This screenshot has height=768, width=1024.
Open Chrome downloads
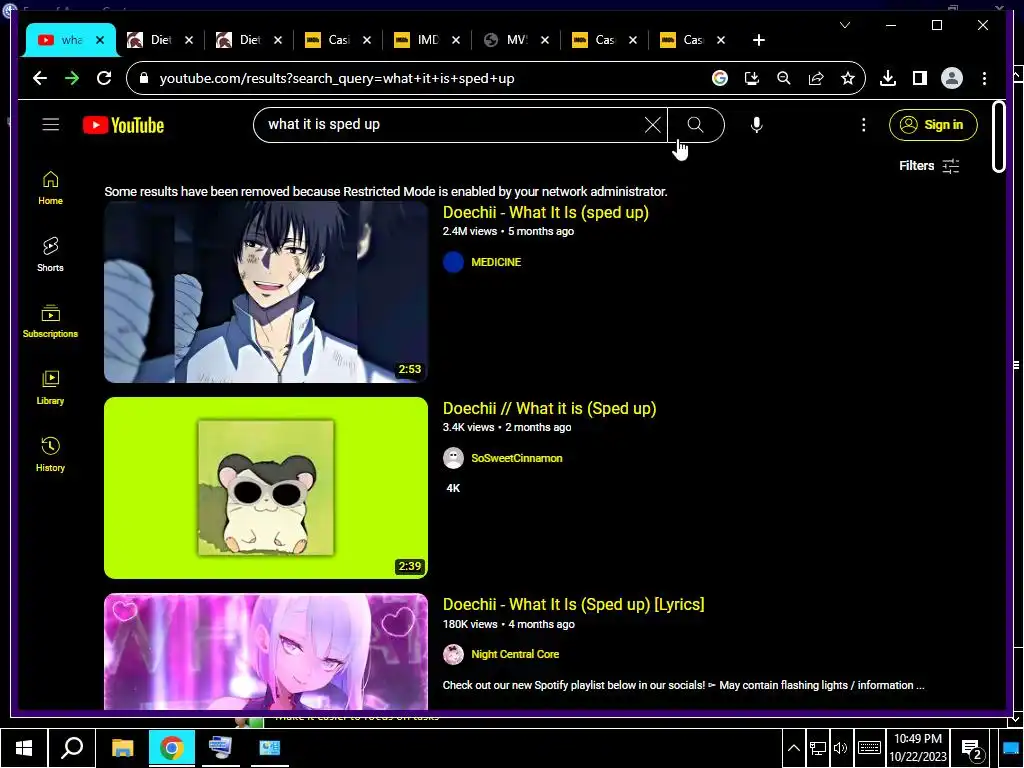(x=888, y=78)
